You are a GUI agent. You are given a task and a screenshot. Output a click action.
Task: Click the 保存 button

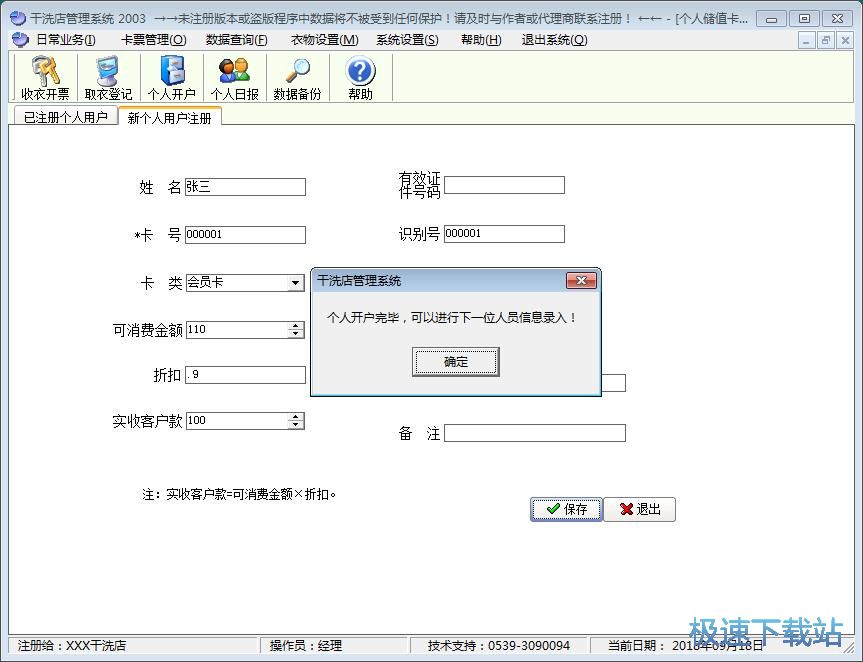point(566,509)
